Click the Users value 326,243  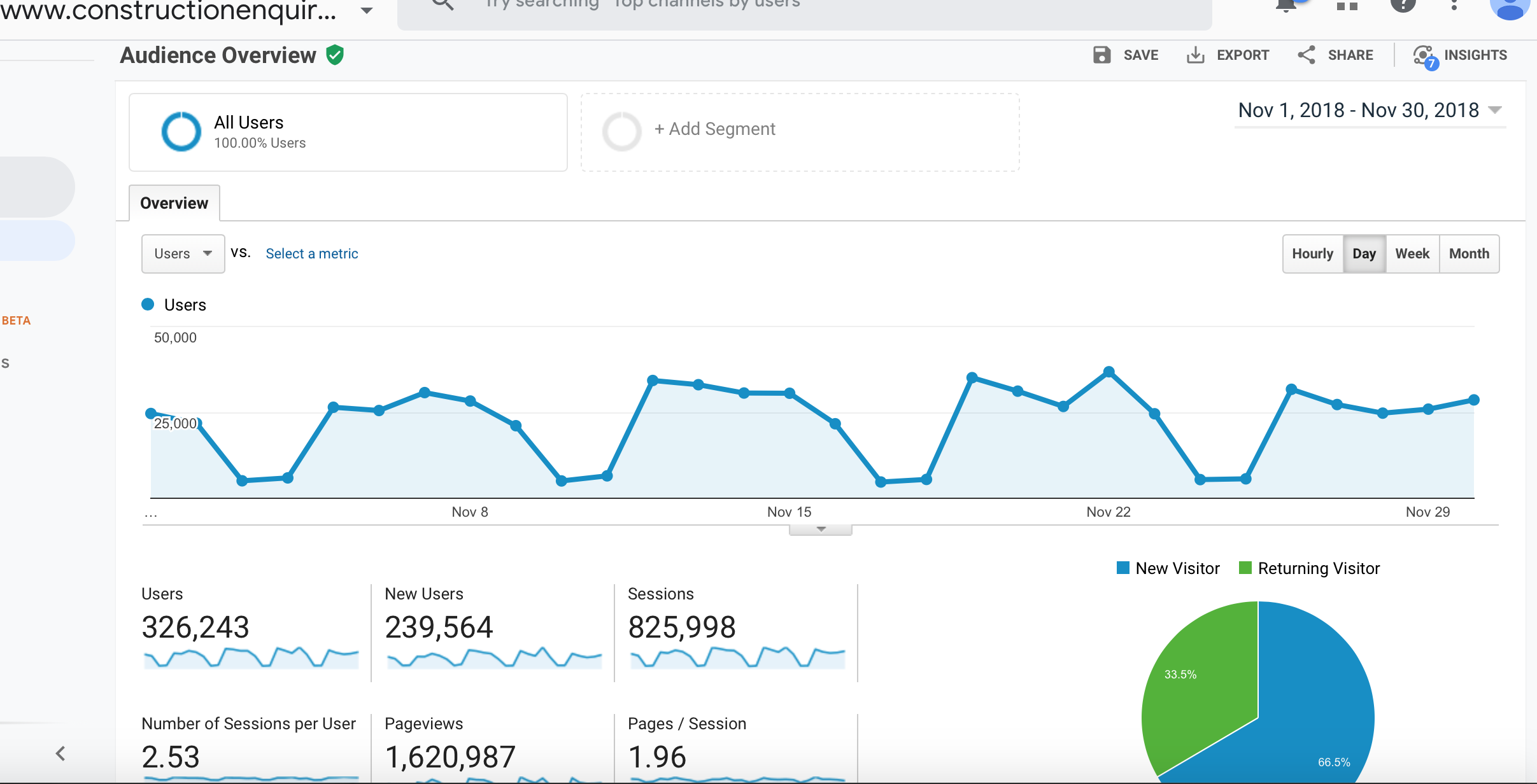(195, 627)
